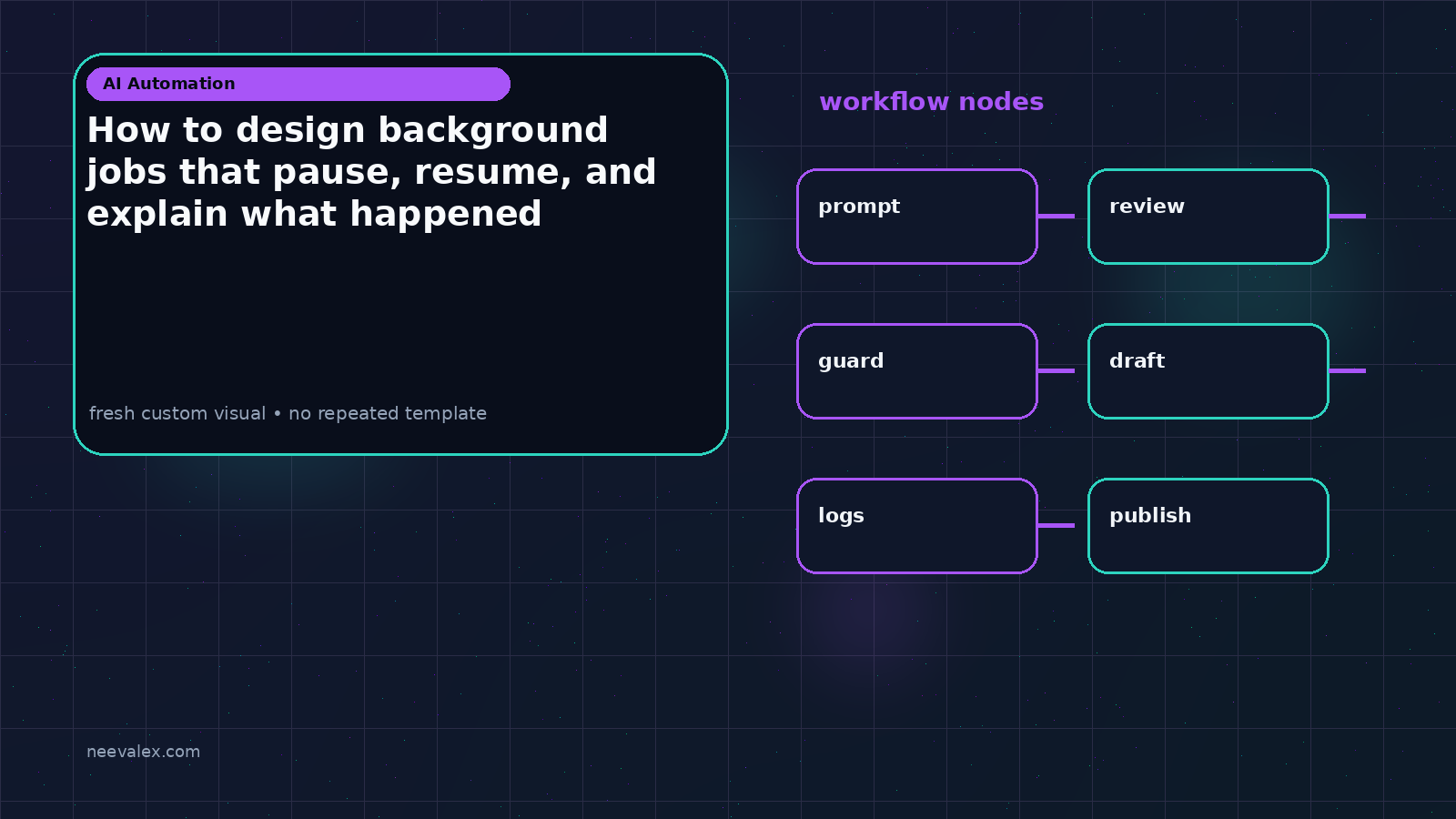Image resolution: width=1456 pixels, height=819 pixels.
Task: Choose the publish workflow node
Action: pyautogui.click(x=1208, y=526)
